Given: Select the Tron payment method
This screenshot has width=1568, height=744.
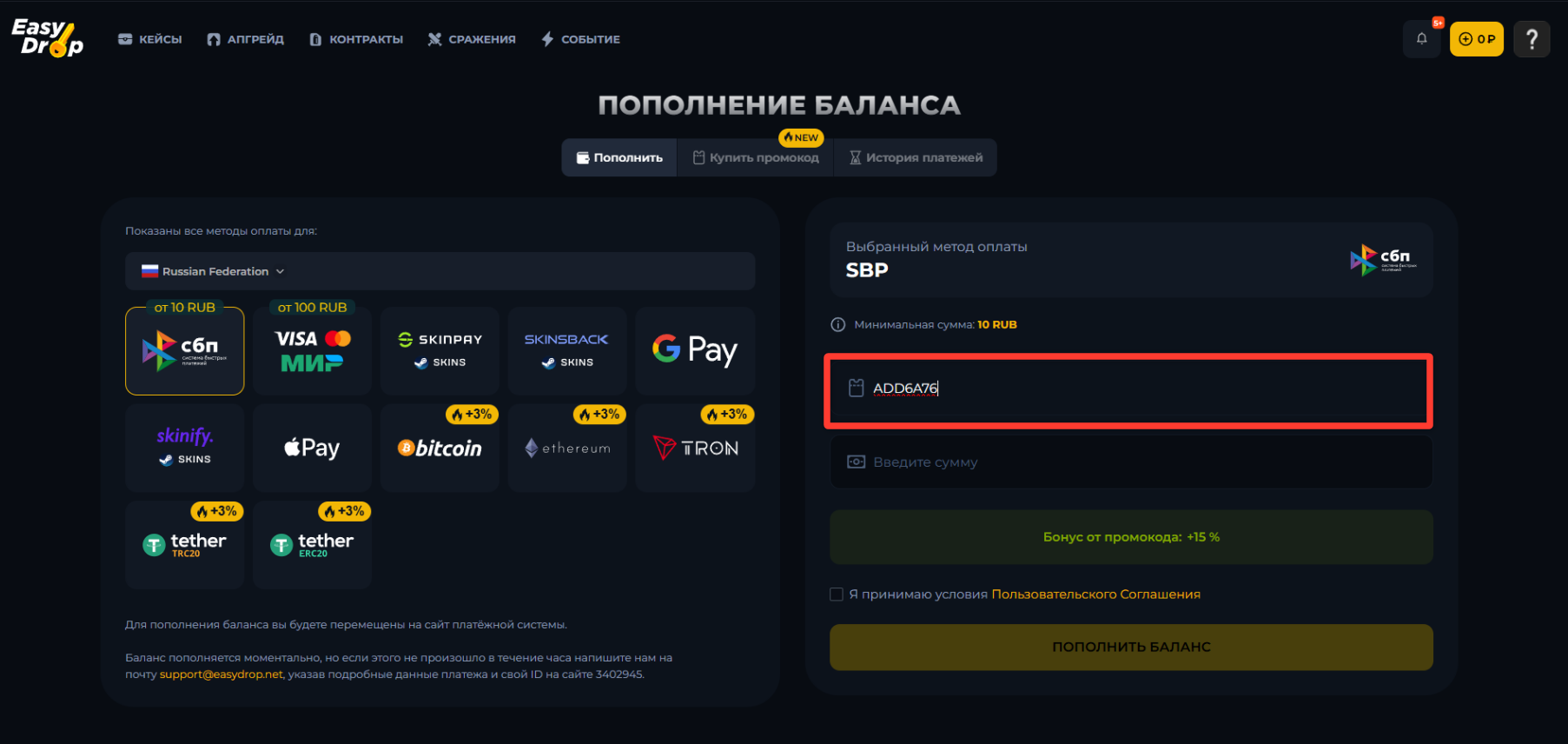Looking at the screenshot, I should 695,448.
